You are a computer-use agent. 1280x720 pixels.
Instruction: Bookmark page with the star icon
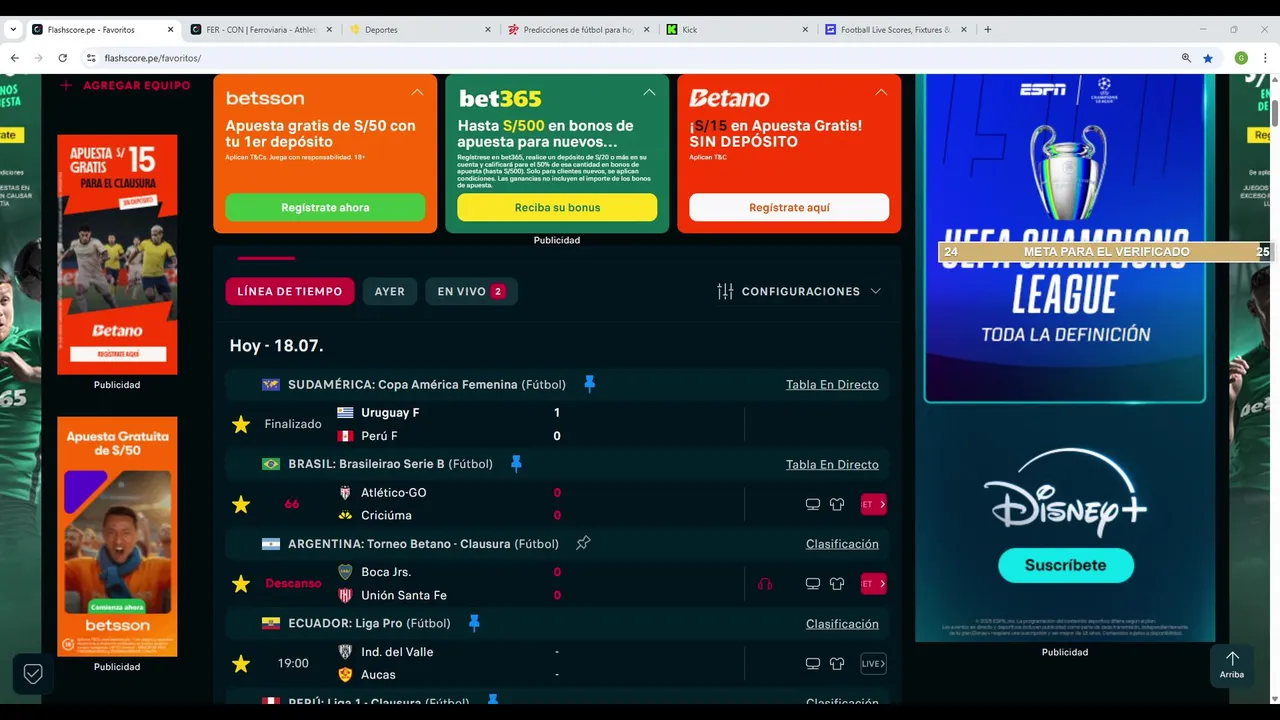(x=1208, y=58)
